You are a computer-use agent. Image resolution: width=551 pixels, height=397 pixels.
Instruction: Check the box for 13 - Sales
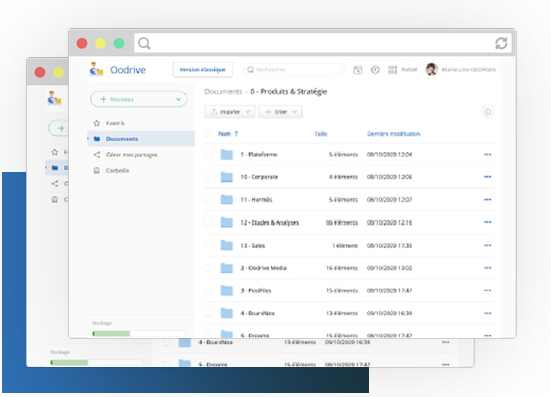click(x=208, y=246)
